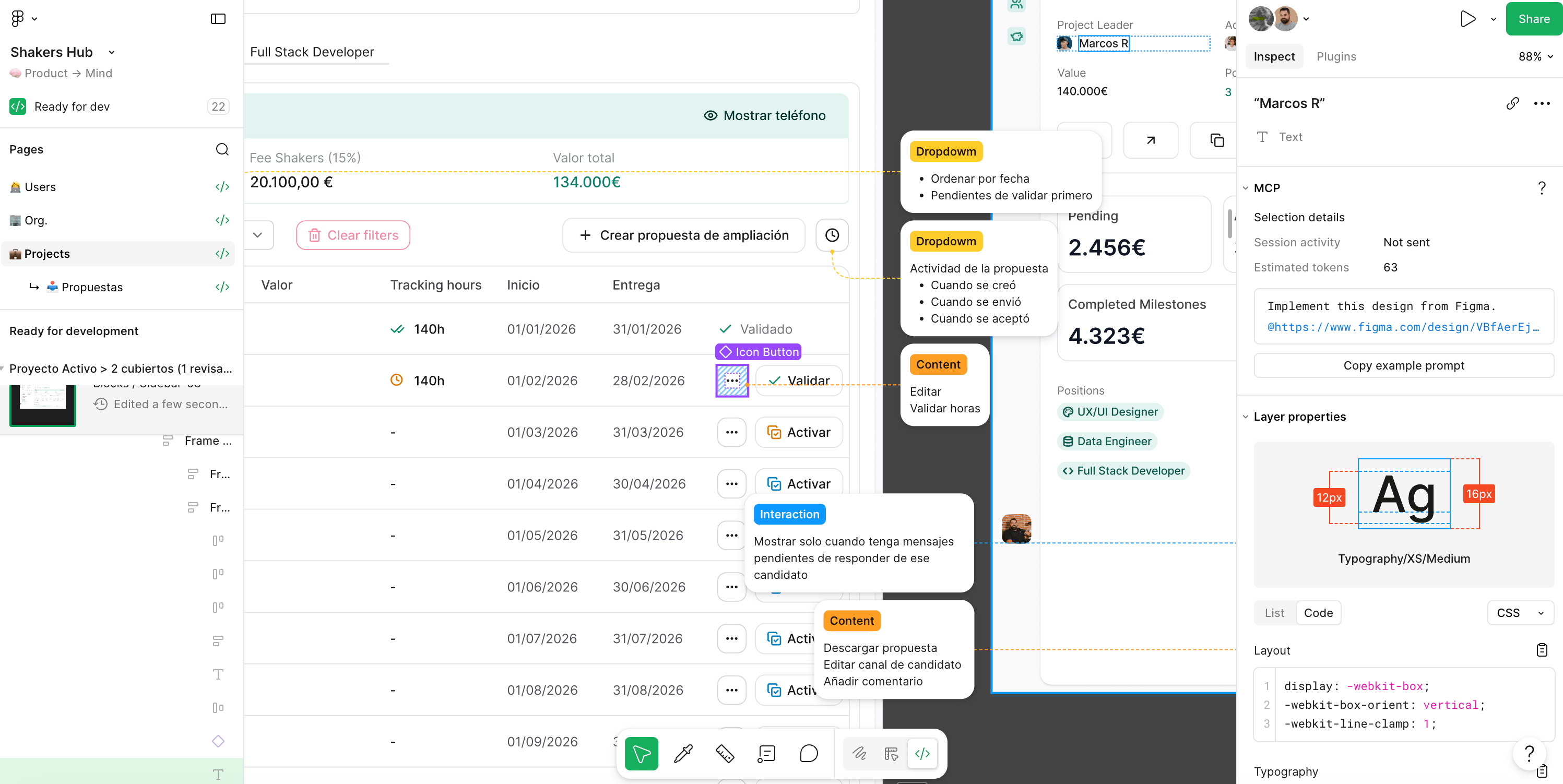This screenshot has height=784, width=1563.
Task: Start presentation with play icon
Action: pos(1468,19)
